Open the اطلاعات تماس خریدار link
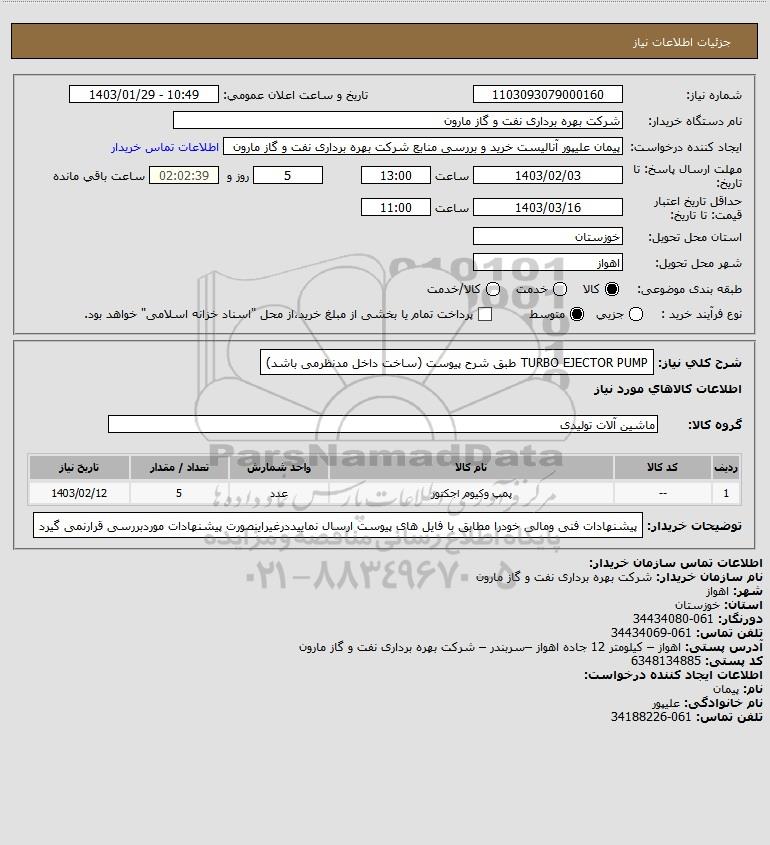 165,147
